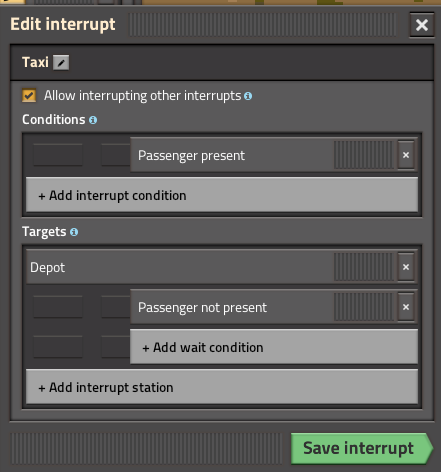Viewport: 441px width, 472px height.
Task: Toggle Allow interrupting other interrupts checkbox
Action: coord(29,96)
